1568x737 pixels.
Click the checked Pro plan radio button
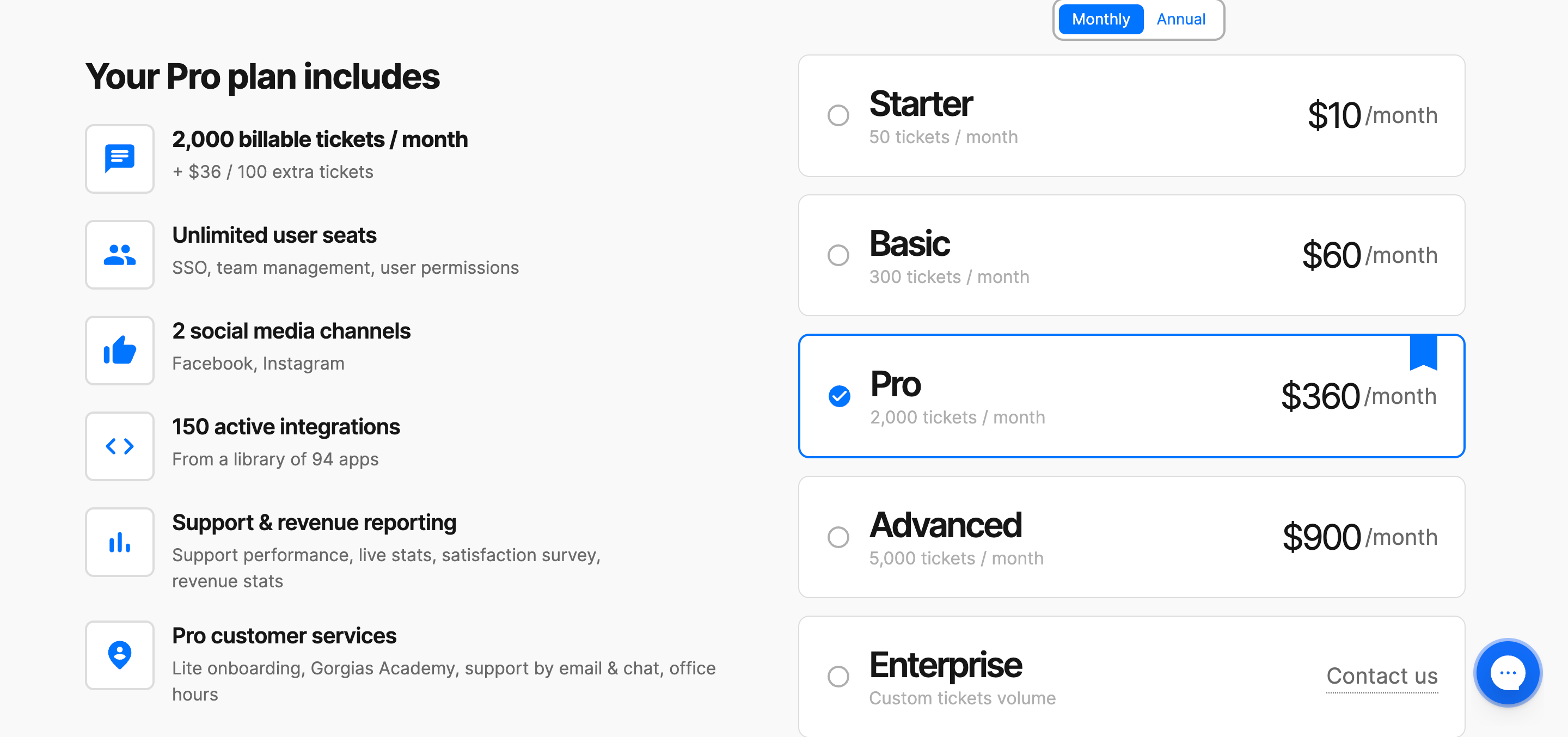[840, 396]
